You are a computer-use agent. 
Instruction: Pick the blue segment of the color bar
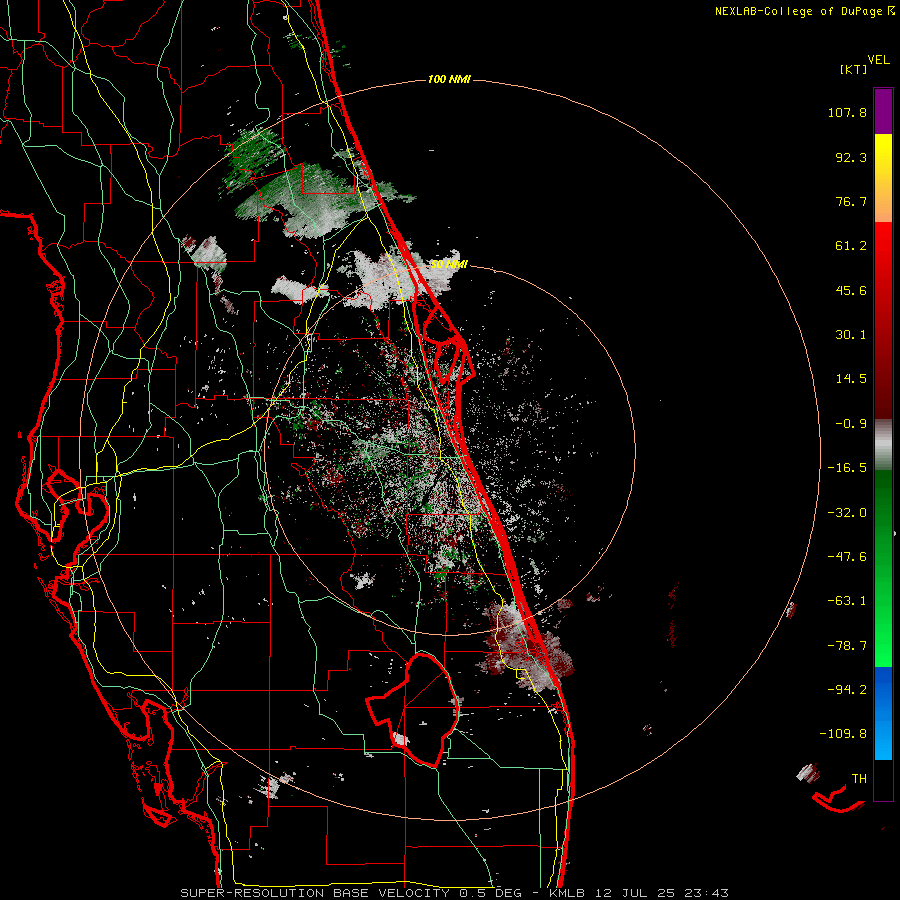click(883, 713)
